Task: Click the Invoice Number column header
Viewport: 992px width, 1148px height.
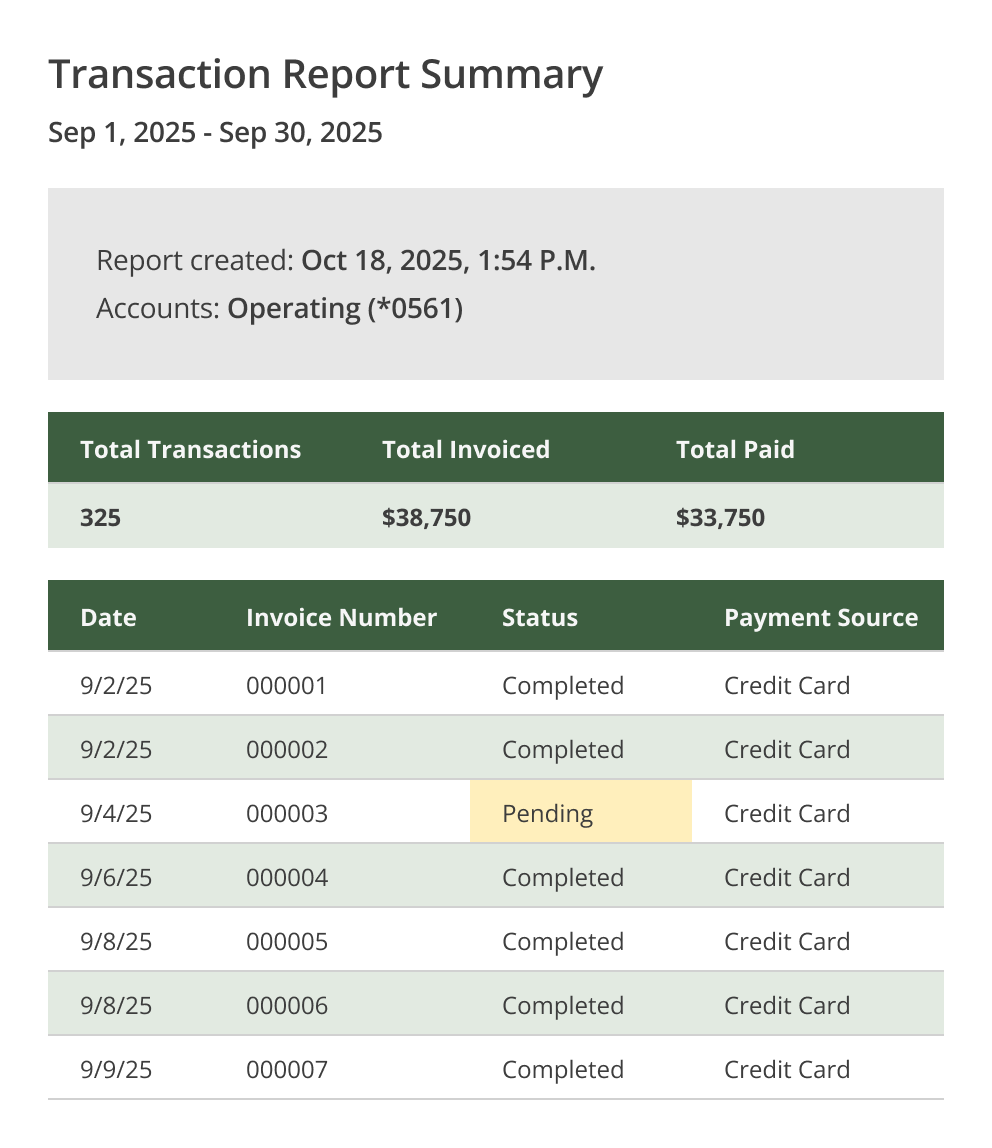Action: pyautogui.click(x=341, y=617)
